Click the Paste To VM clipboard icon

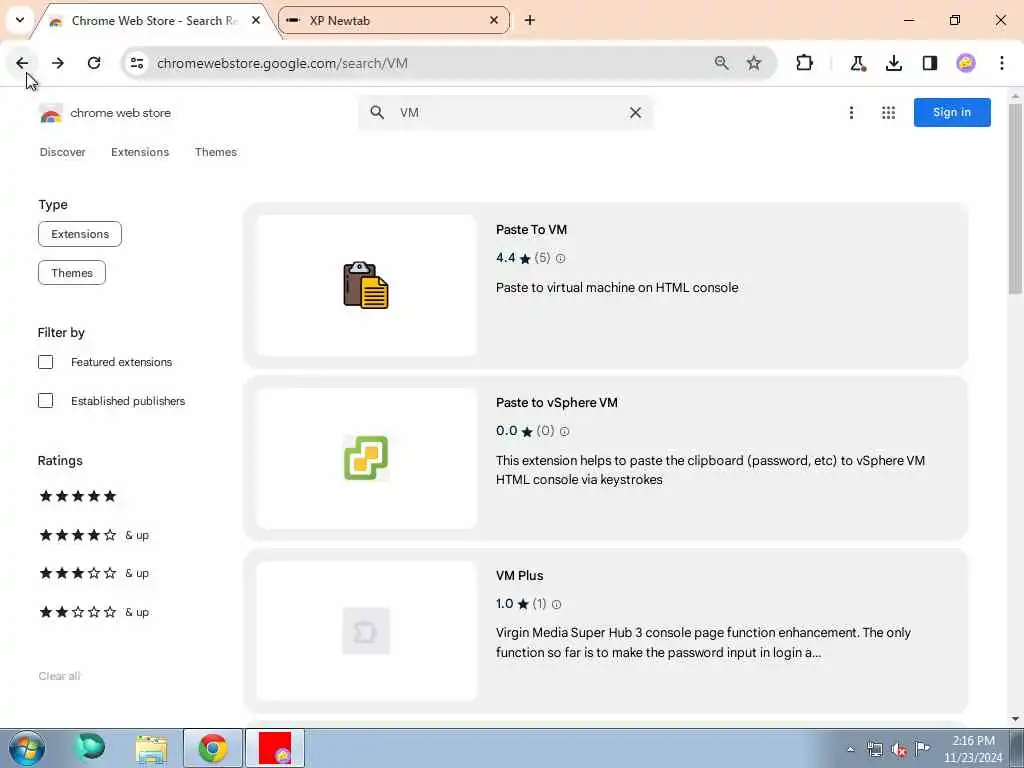point(366,285)
